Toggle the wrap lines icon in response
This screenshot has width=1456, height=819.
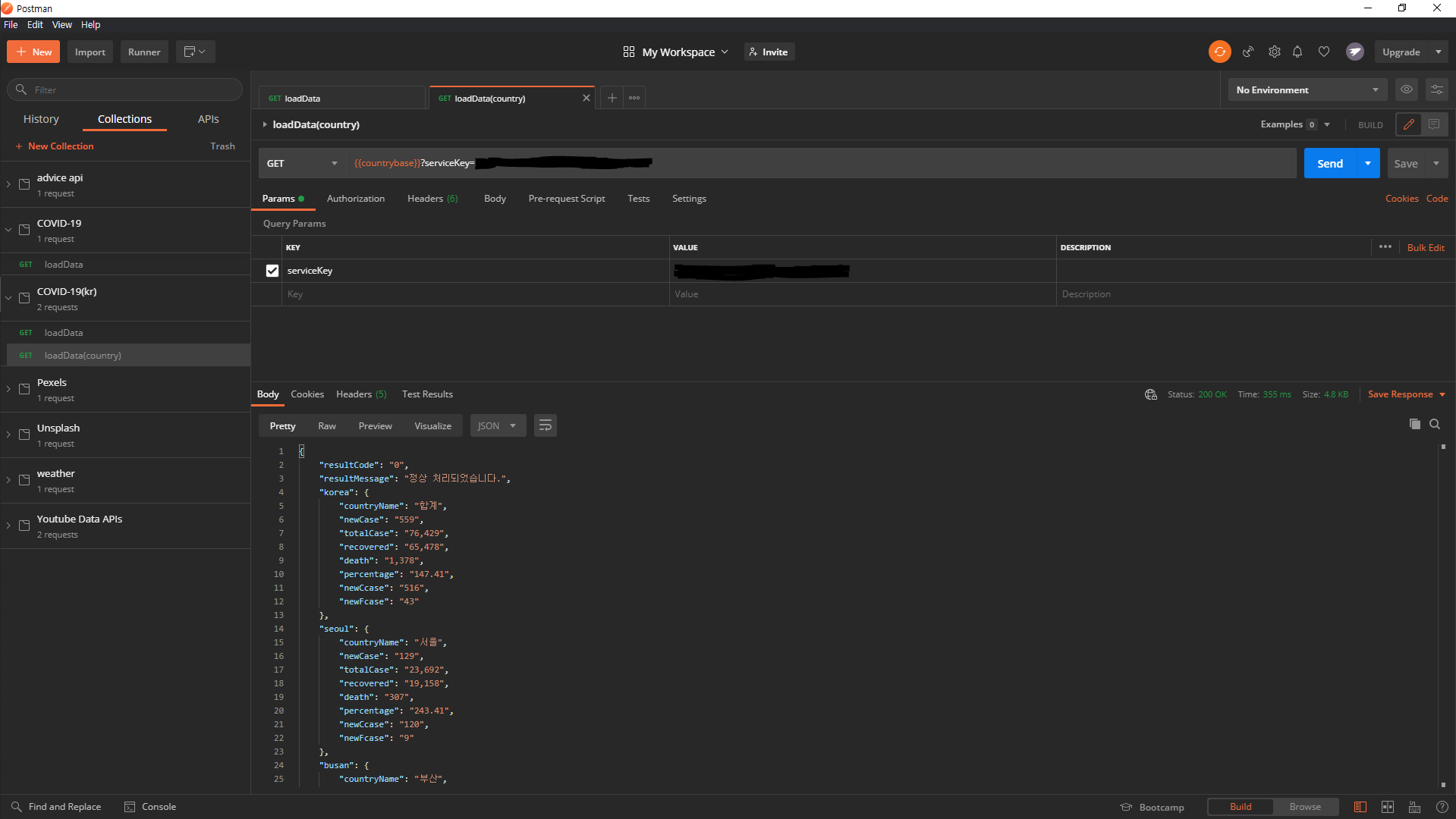pyautogui.click(x=545, y=425)
